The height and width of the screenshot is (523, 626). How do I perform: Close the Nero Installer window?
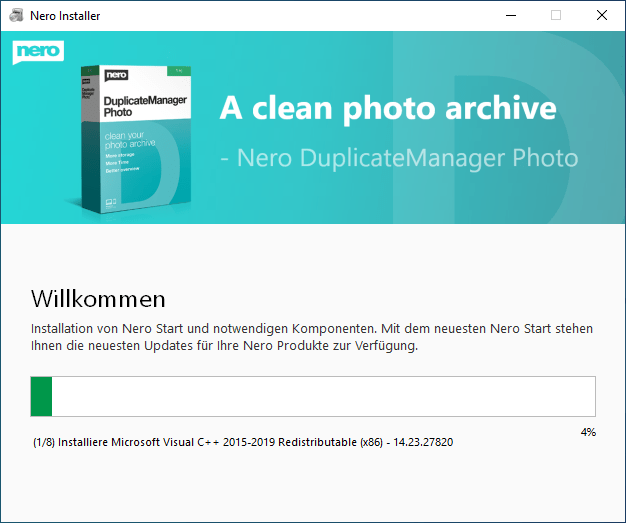point(602,16)
